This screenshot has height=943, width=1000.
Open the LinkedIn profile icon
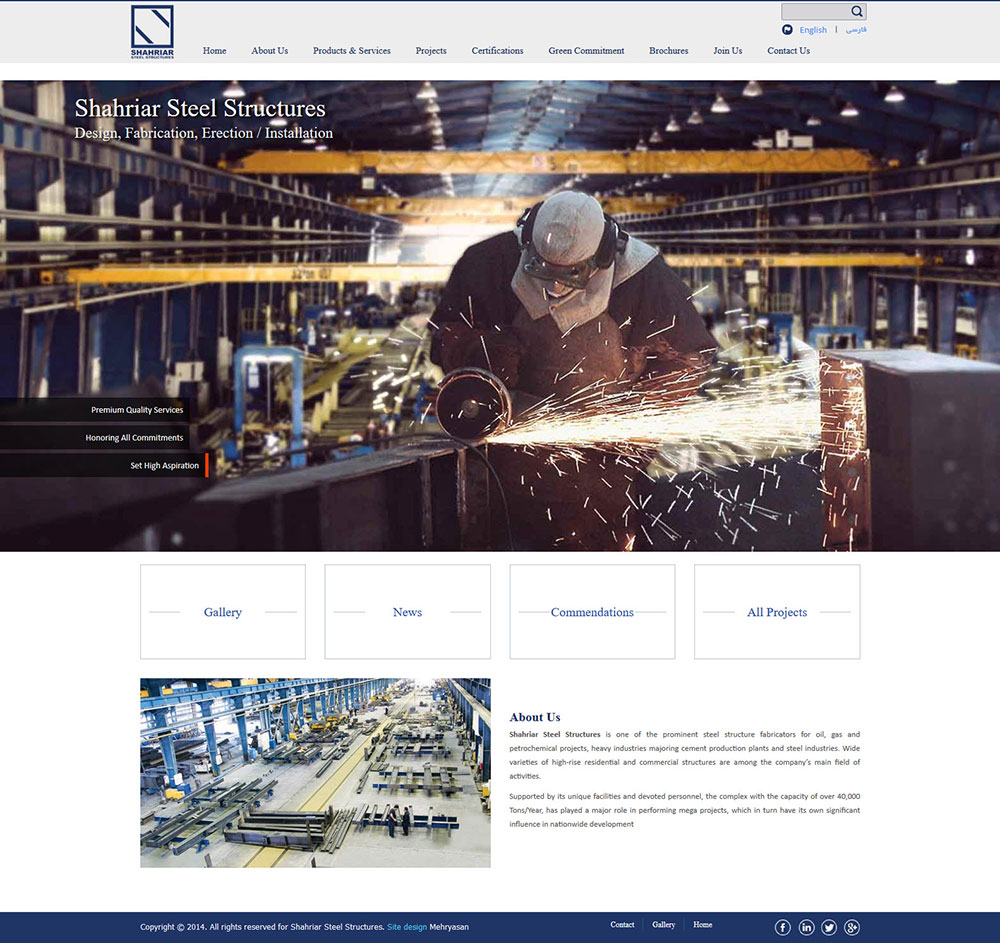click(x=806, y=927)
